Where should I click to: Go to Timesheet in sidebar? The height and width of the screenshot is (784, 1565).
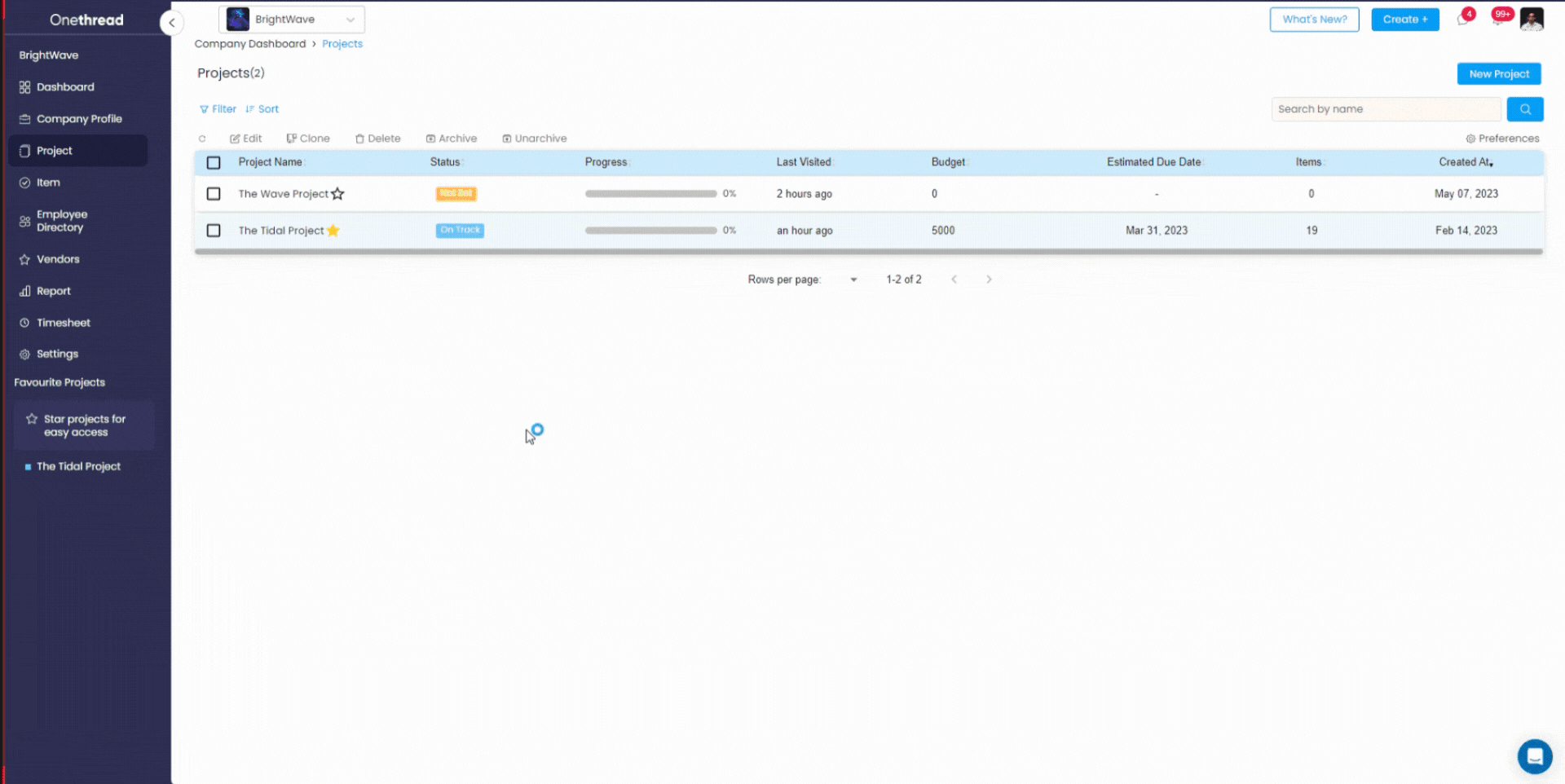pos(63,323)
